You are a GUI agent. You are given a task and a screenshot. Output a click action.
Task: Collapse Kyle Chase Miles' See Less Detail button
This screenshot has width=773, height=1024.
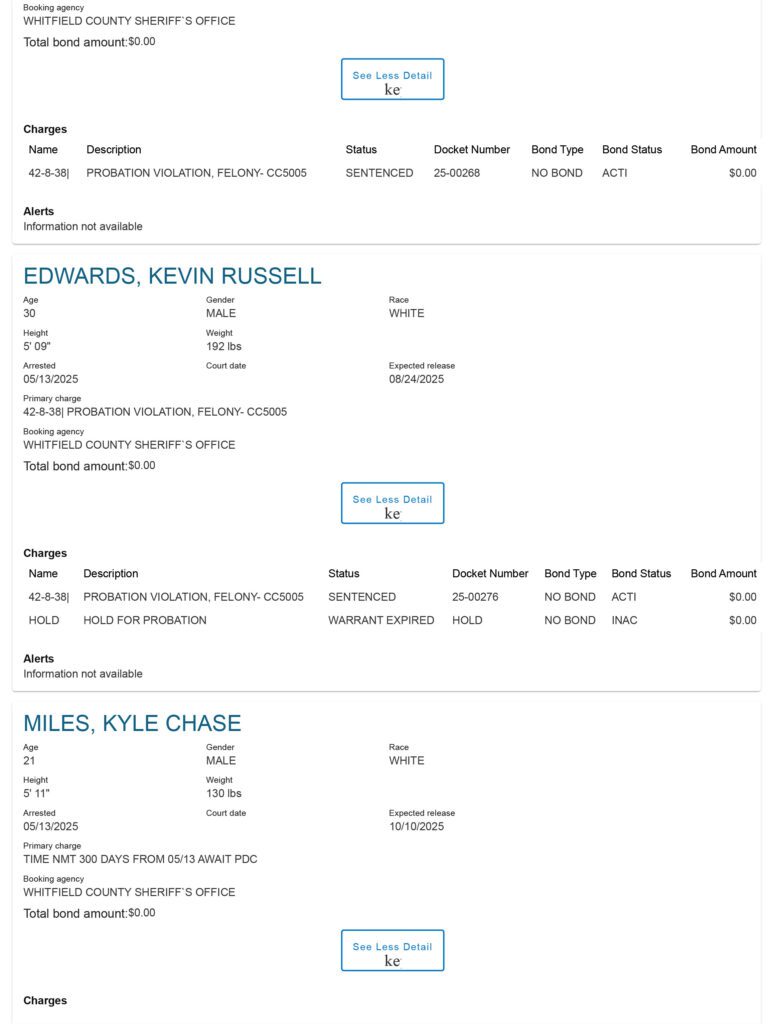tap(392, 950)
